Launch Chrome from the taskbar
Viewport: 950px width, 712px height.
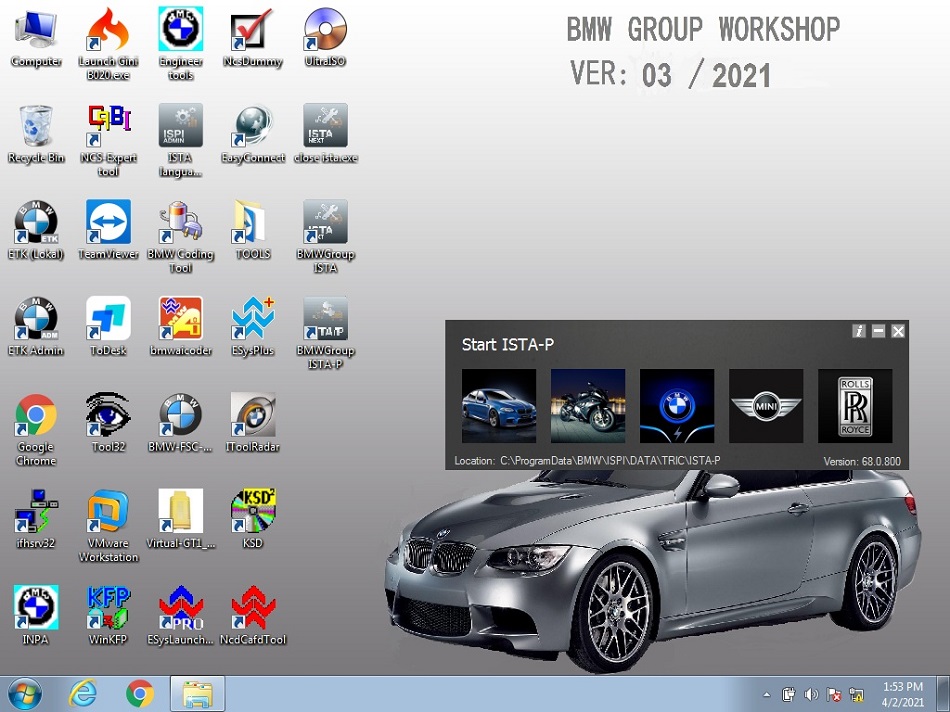(140, 694)
